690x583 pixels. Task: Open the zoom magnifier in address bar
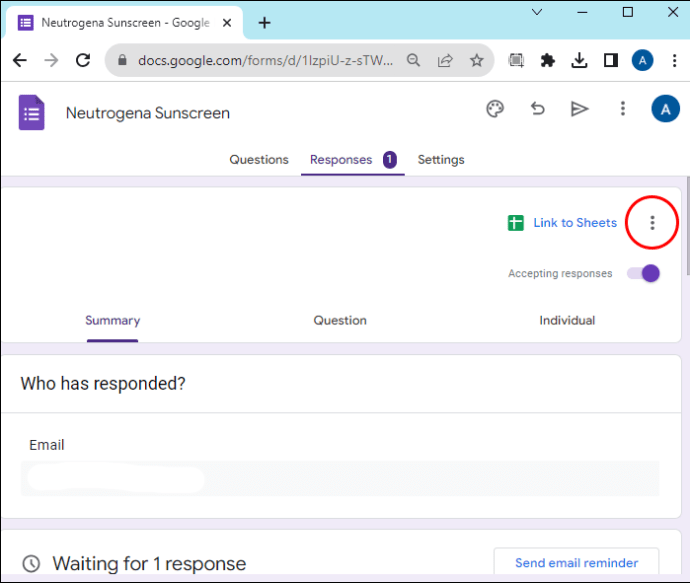click(x=413, y=60)
